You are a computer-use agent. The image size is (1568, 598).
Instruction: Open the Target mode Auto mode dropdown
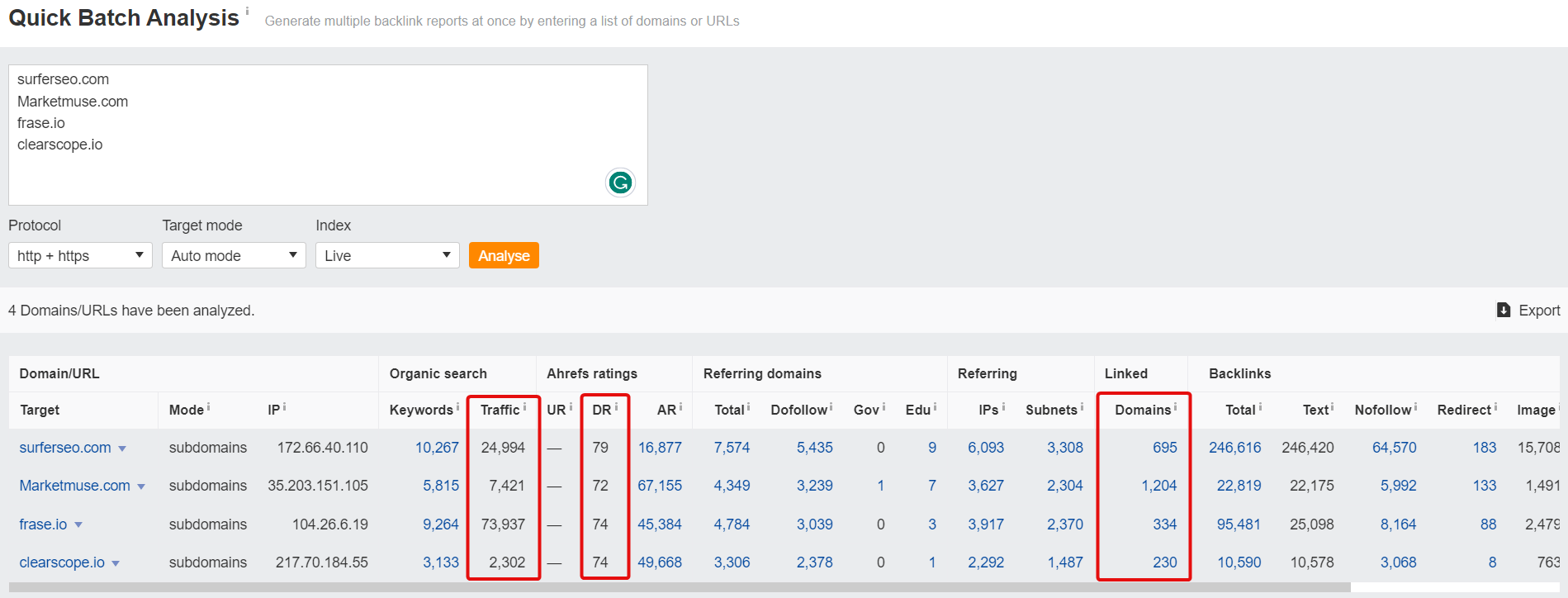pos(234,255)
